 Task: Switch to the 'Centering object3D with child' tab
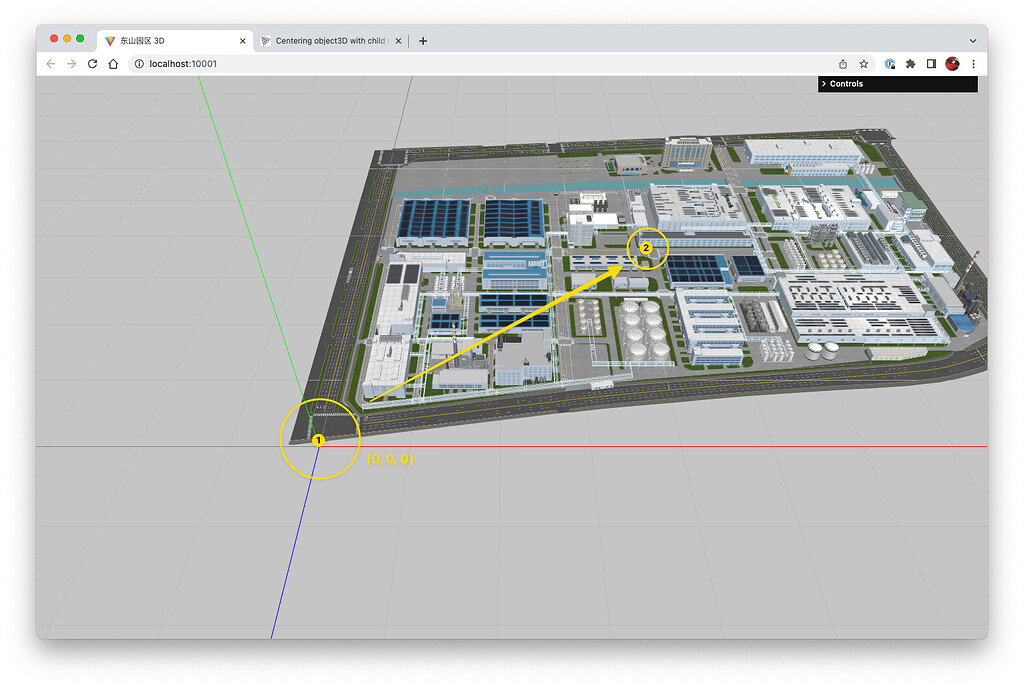pyautogui.click(x=330, y=40)
